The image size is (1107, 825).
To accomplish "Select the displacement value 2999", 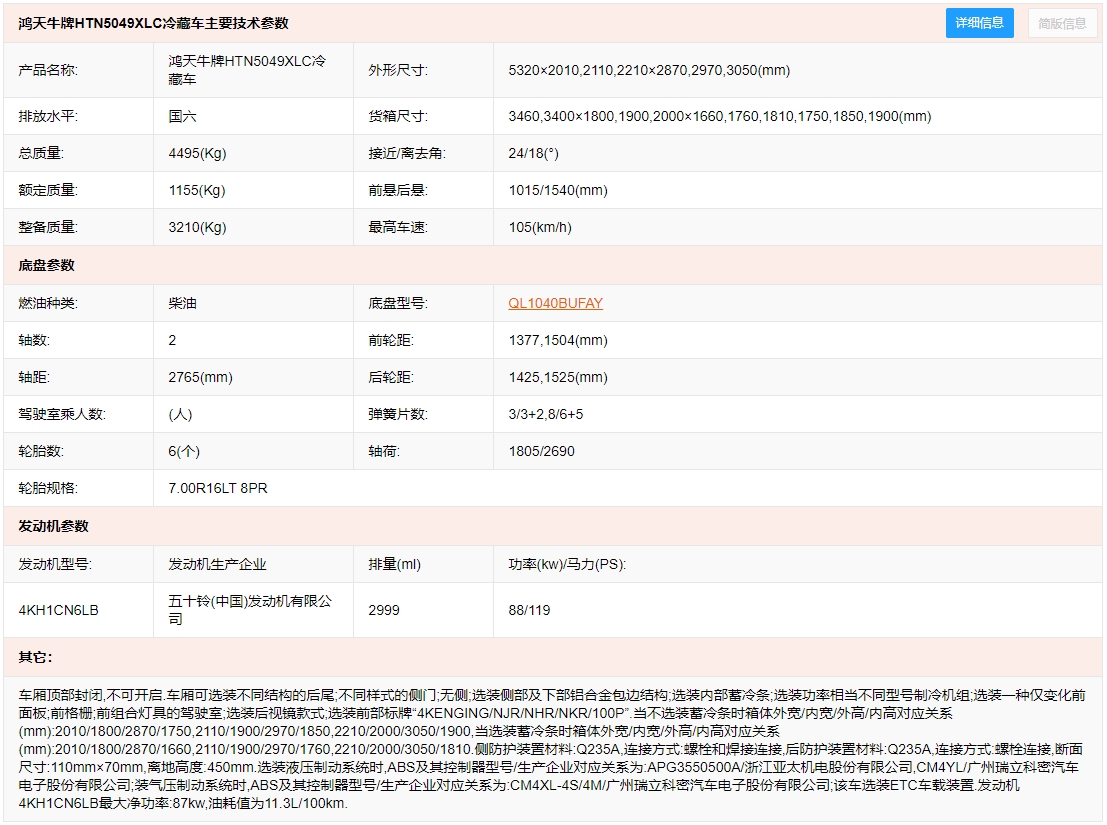I will click(384, 610).
